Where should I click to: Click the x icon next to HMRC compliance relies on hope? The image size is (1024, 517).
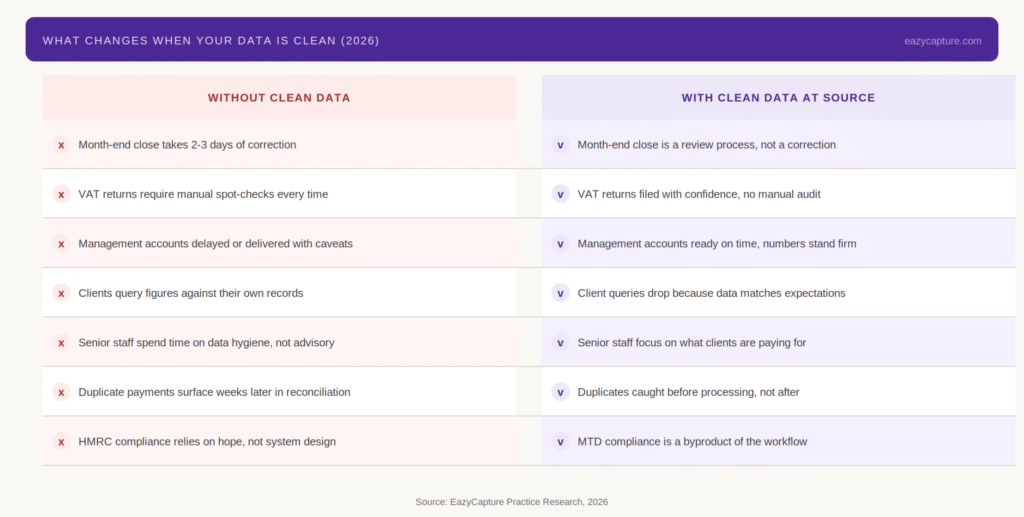click(x=61, y=441)
